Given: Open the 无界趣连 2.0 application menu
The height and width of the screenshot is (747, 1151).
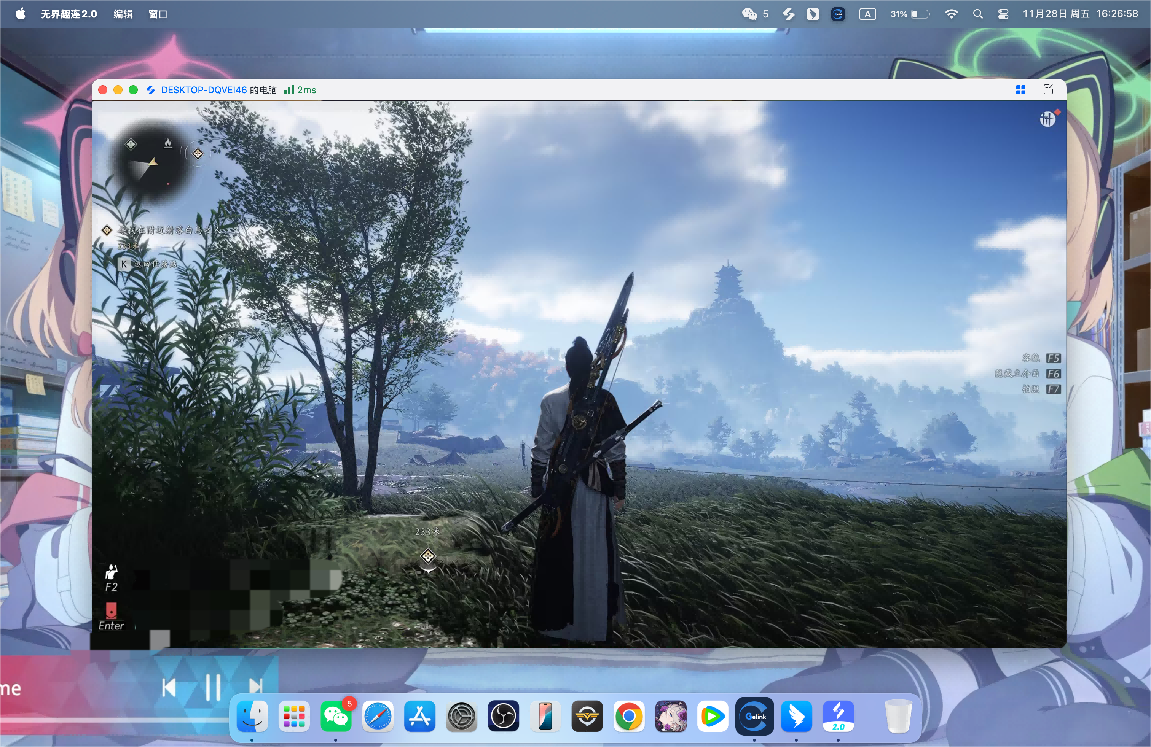Looking at the screenshot, I should pos(69,14).
